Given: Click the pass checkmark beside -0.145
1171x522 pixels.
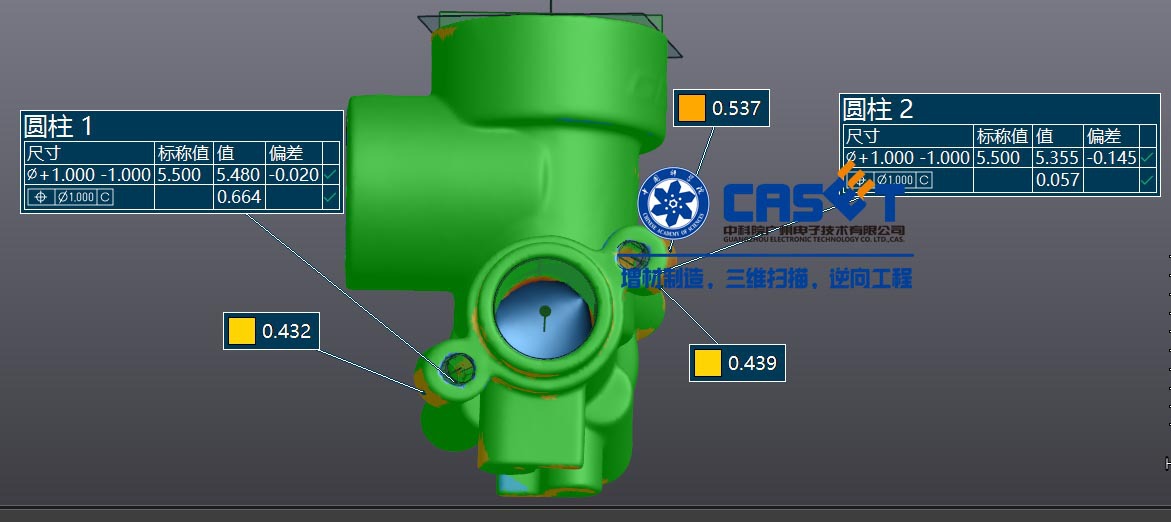Looking at the screenshot, I should click(1148, 158).
